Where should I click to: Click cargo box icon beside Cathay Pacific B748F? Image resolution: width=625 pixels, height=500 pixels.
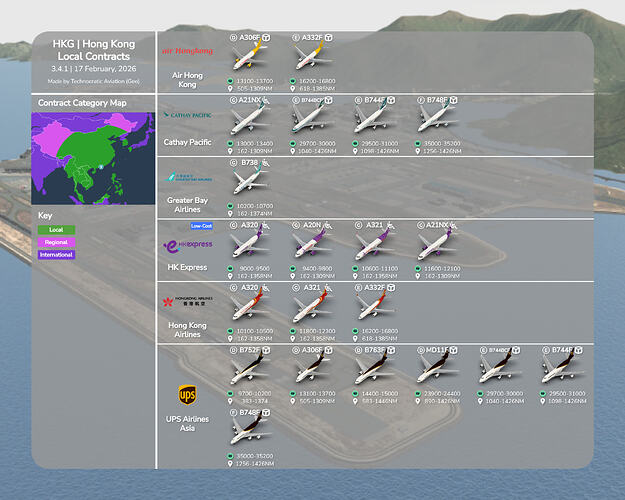(454, 100)
